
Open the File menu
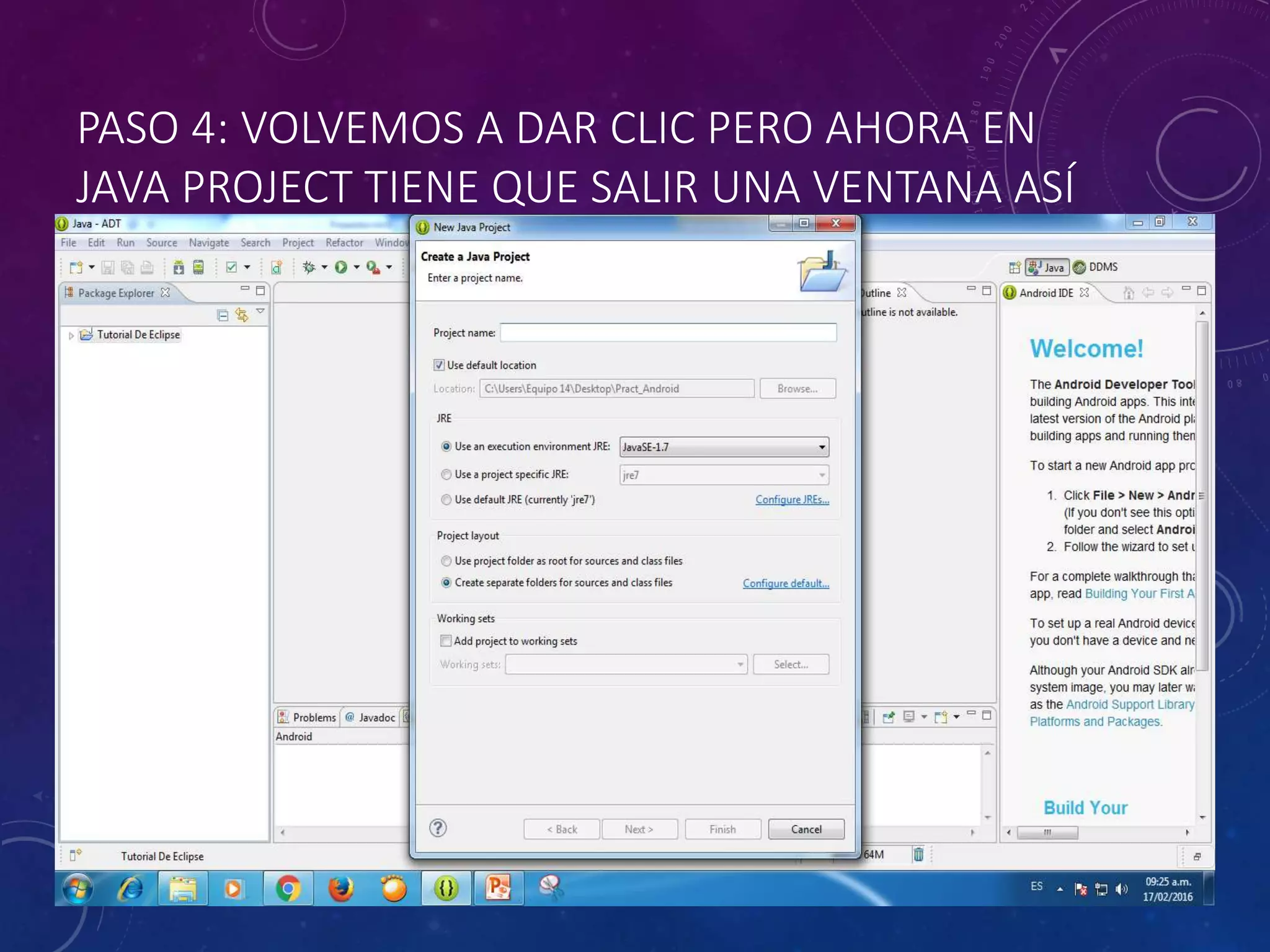68,242
